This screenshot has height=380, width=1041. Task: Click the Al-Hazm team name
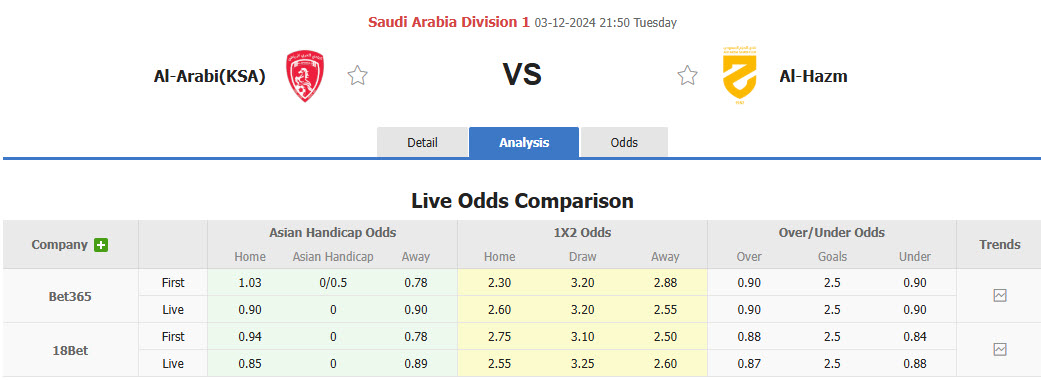[813, 76]
